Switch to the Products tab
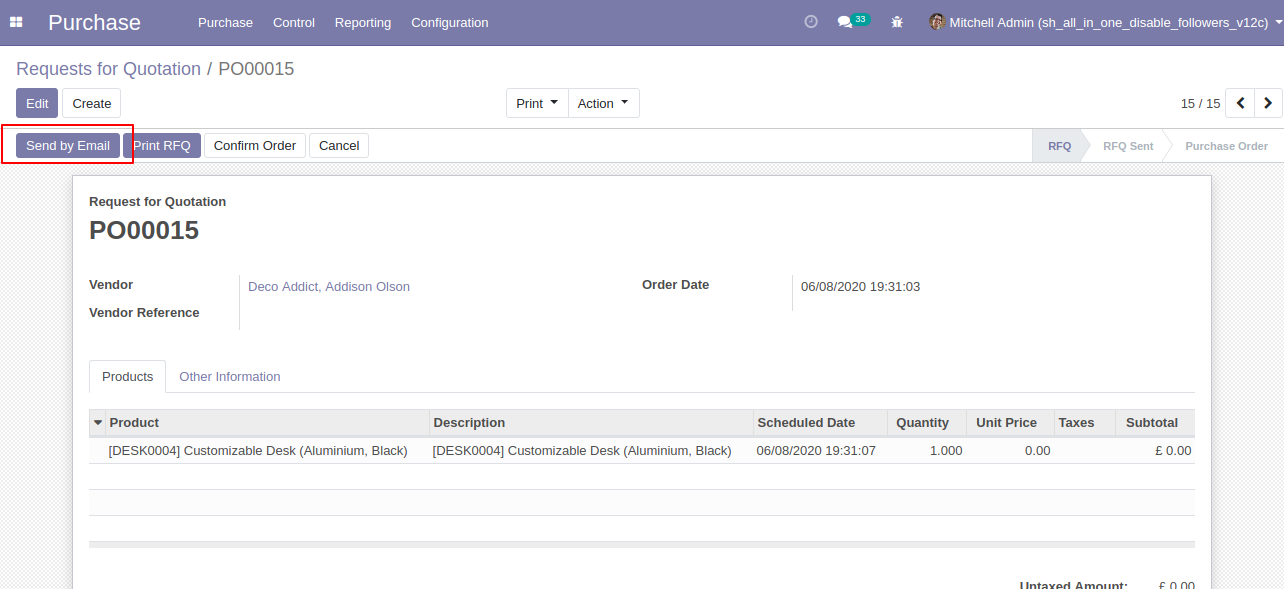Viewport: 1284px width, 589px height. [x=128, y=377]
